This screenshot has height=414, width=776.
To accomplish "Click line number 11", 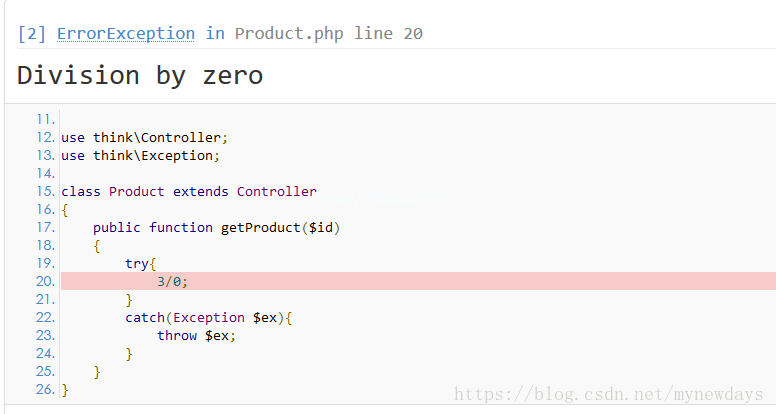I will tap(45, 119).
